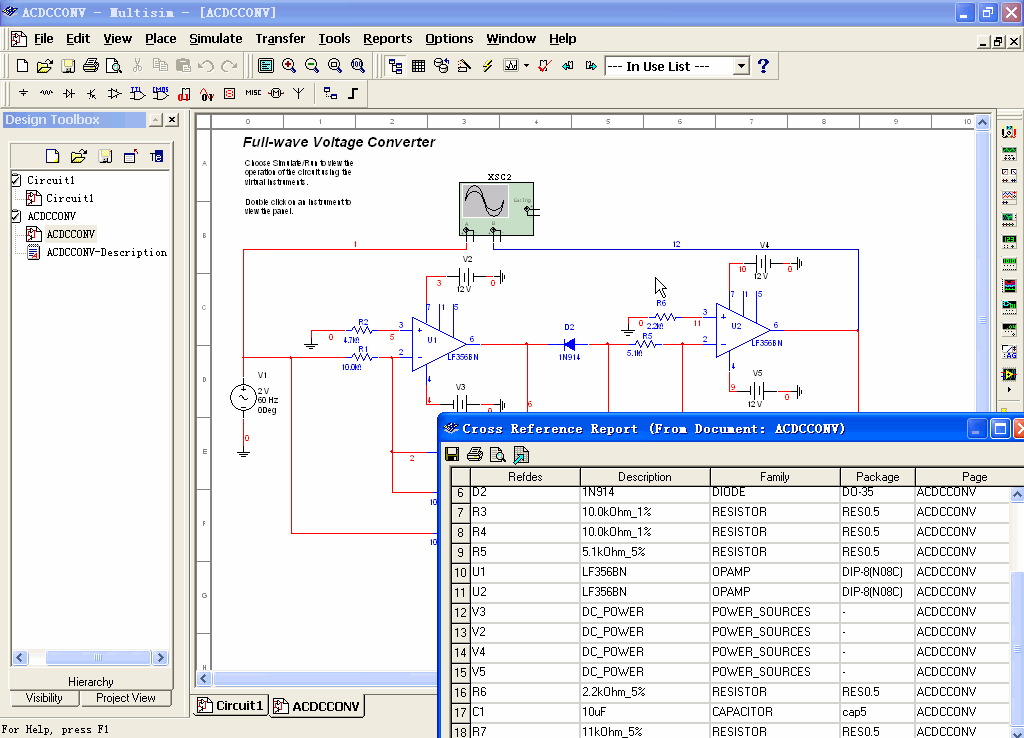Select the Hierarchy tab in Design Toolbox
1024x738 pixels.
[x=91, y=681]
